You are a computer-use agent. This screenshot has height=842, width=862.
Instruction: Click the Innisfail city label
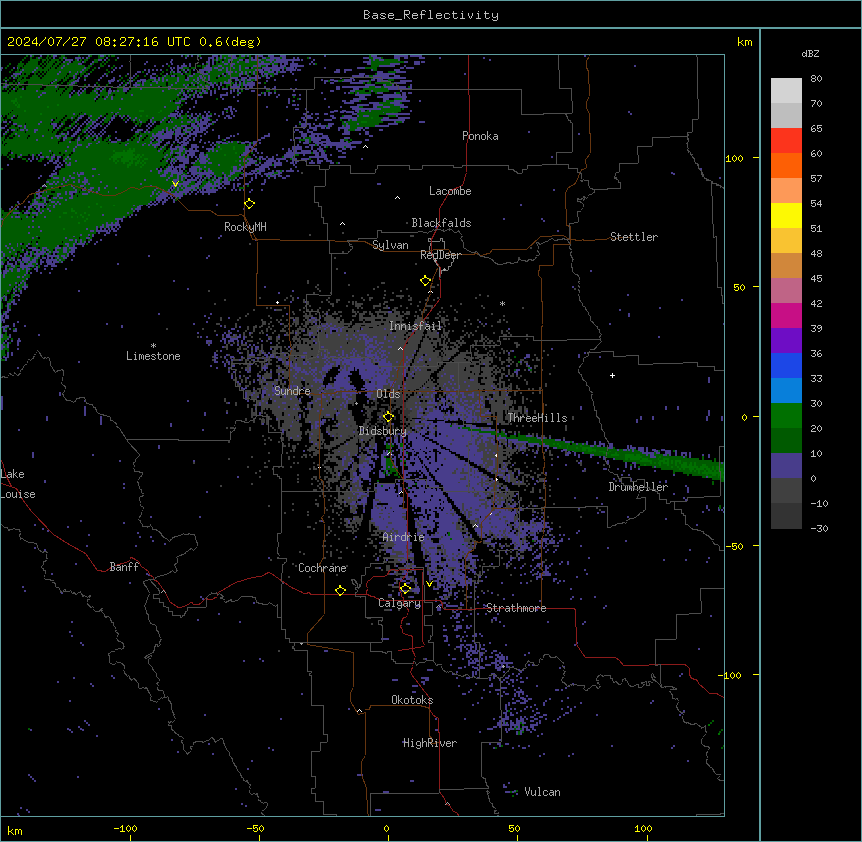[415, 326]
